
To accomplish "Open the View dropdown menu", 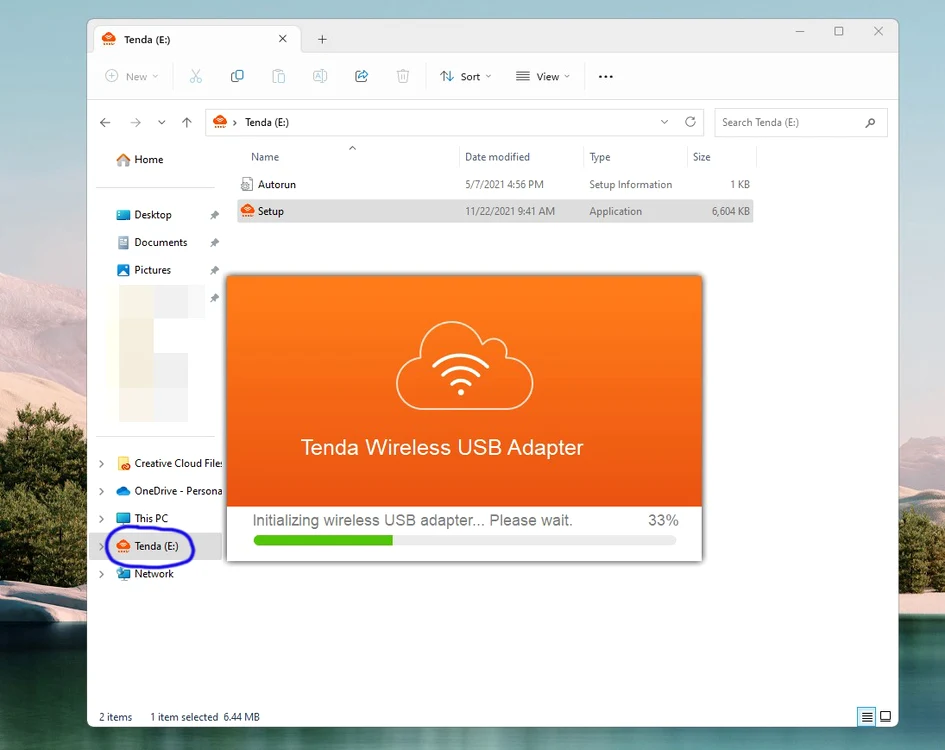I will click(542, 77).
